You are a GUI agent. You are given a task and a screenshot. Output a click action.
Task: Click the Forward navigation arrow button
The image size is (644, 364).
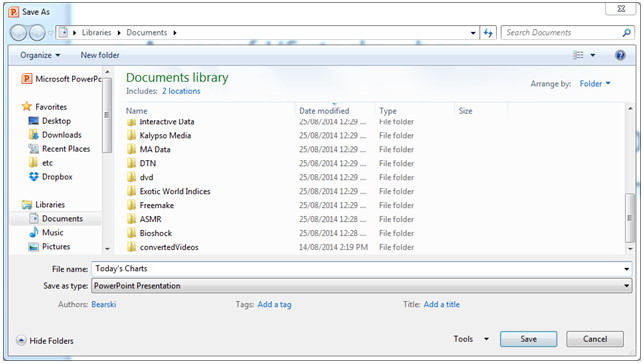click(x=37, y=32)
